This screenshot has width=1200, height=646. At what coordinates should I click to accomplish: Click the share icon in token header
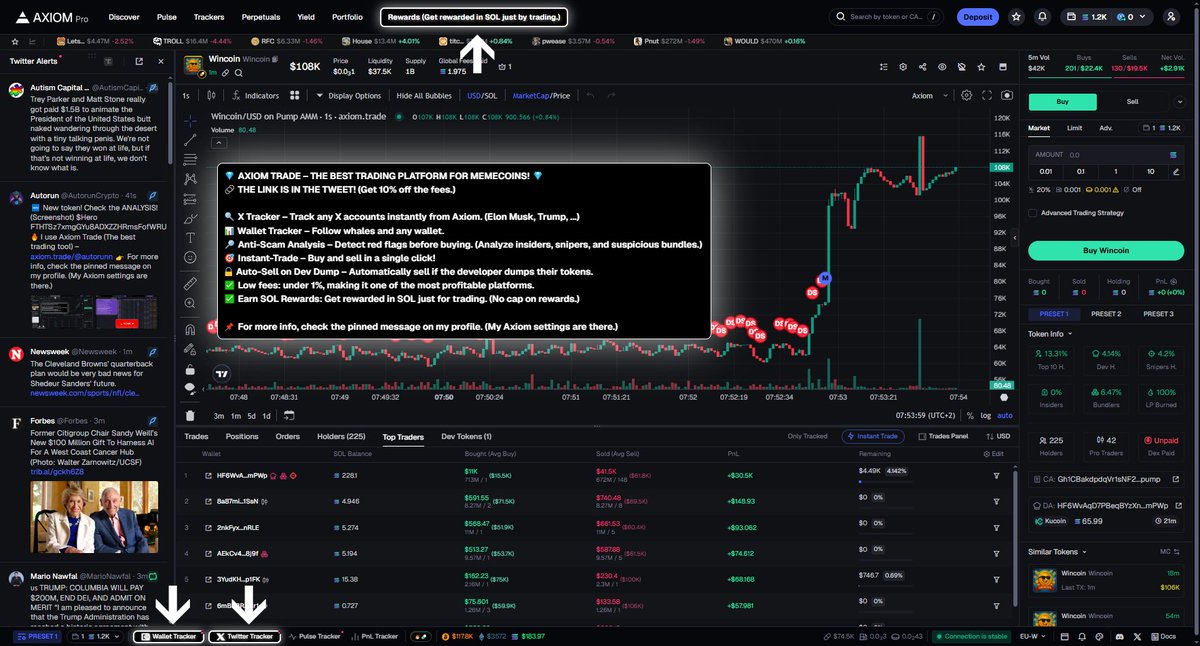(x=922, y=67)
